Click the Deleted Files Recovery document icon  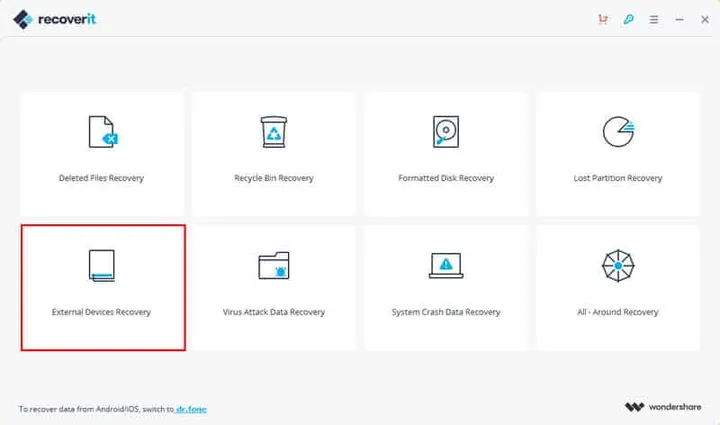tap(103, 132)
